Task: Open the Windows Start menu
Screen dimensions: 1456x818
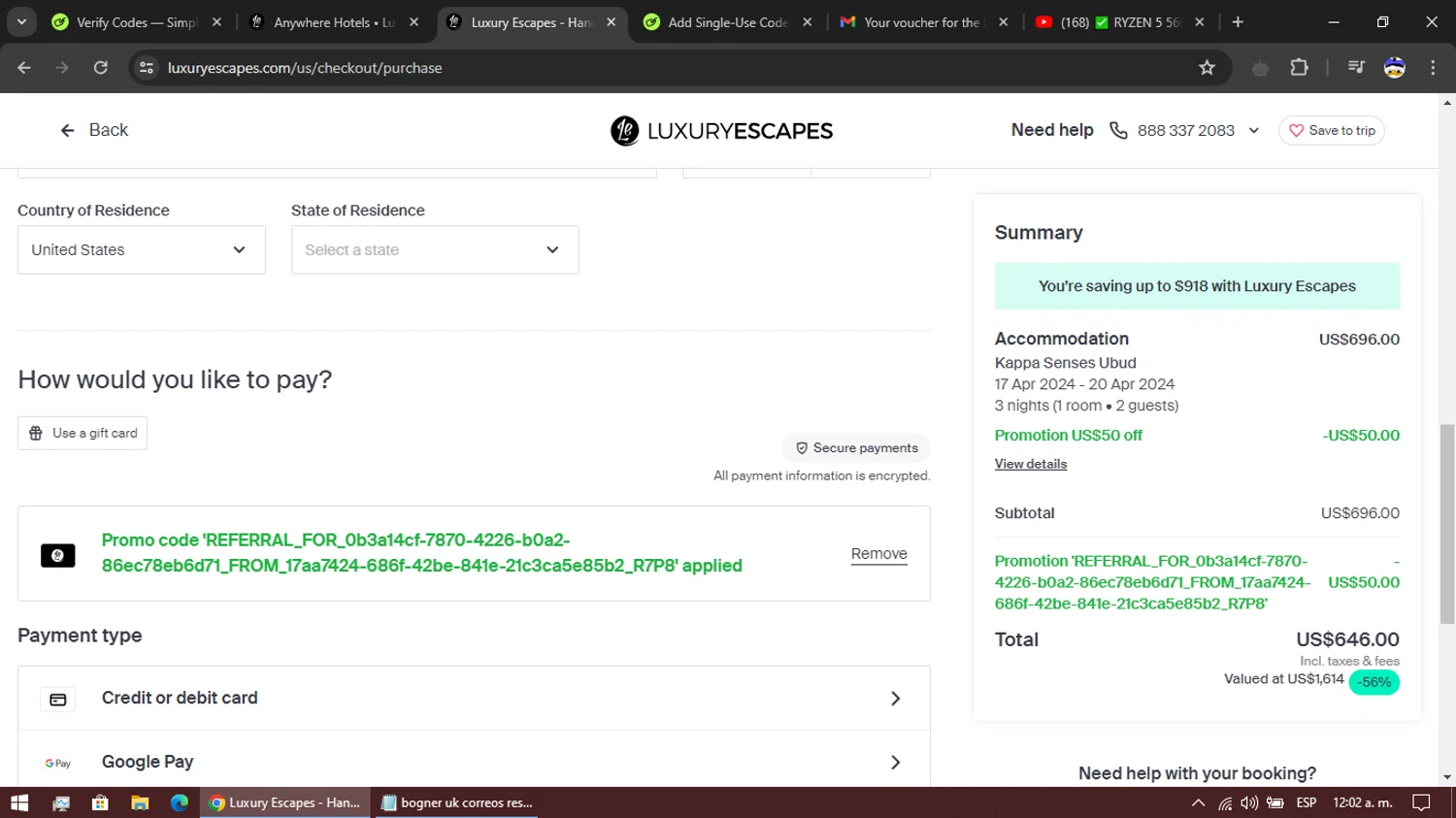Action: point(19,802)
